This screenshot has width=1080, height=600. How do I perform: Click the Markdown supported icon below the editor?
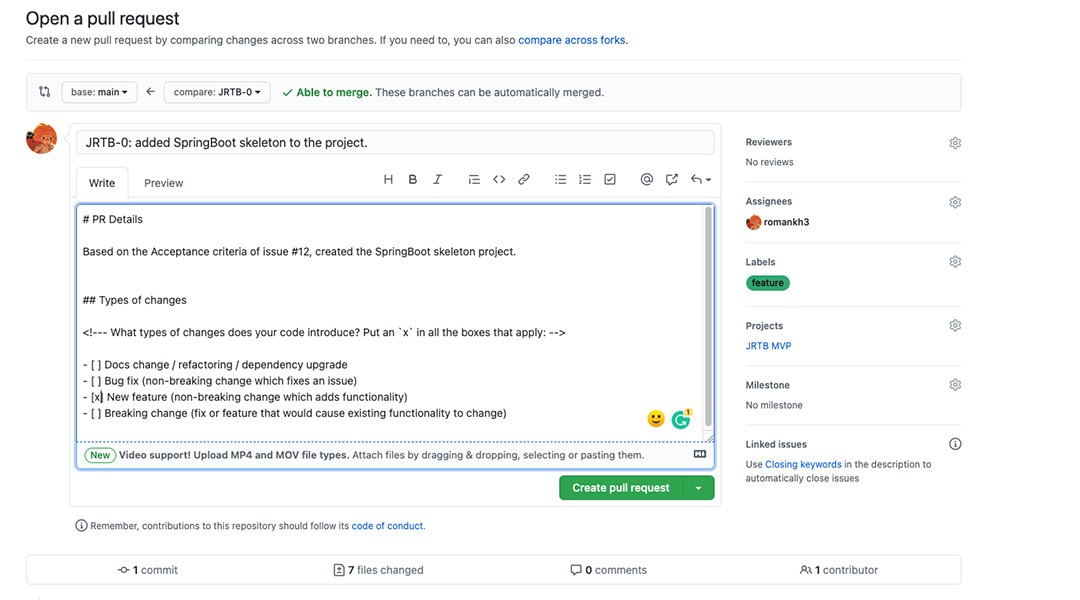point(700,454)
